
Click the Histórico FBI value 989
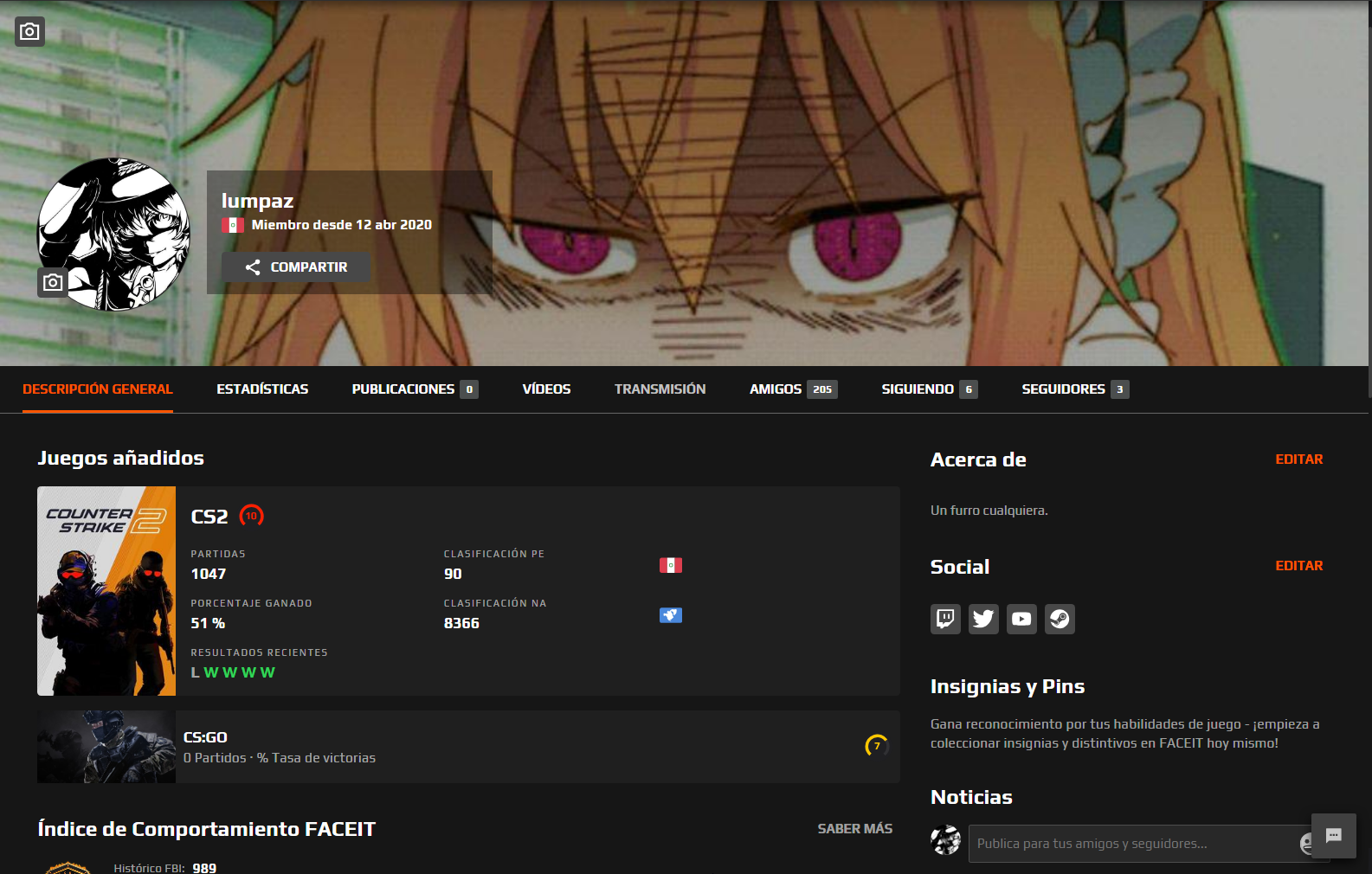[204, 867]
